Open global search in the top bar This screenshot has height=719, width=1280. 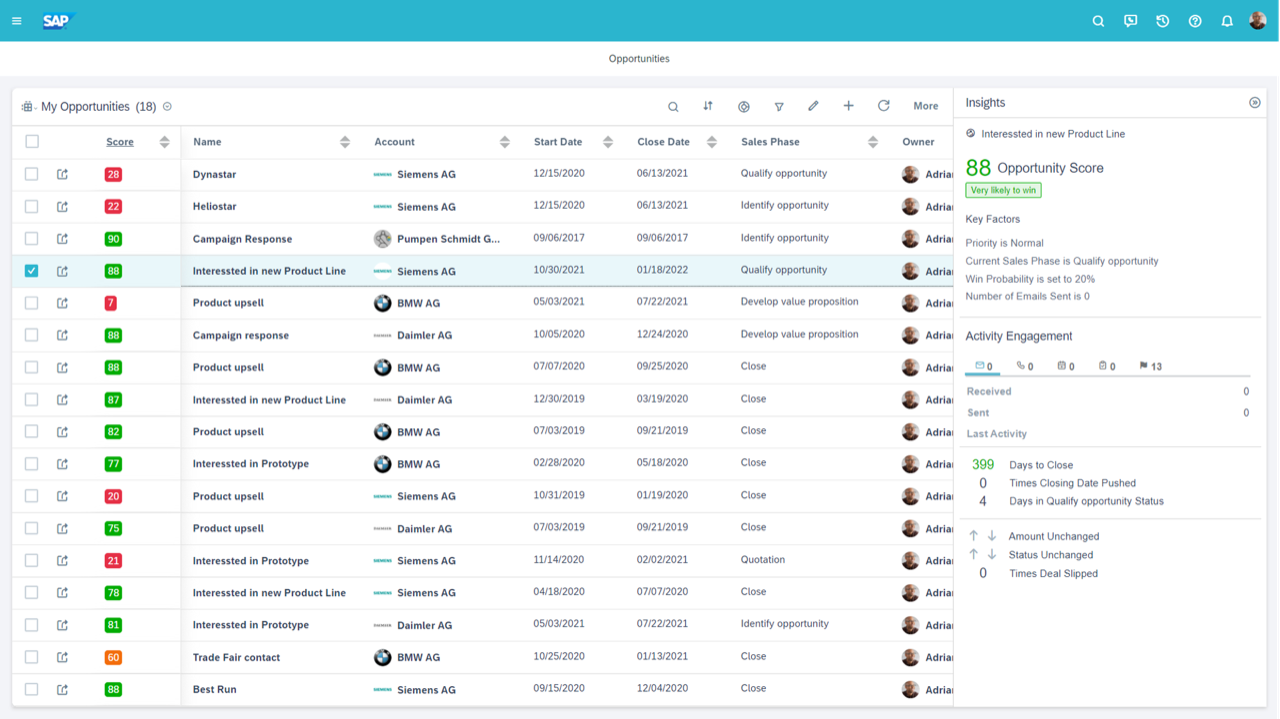[x=1098, y=21]
